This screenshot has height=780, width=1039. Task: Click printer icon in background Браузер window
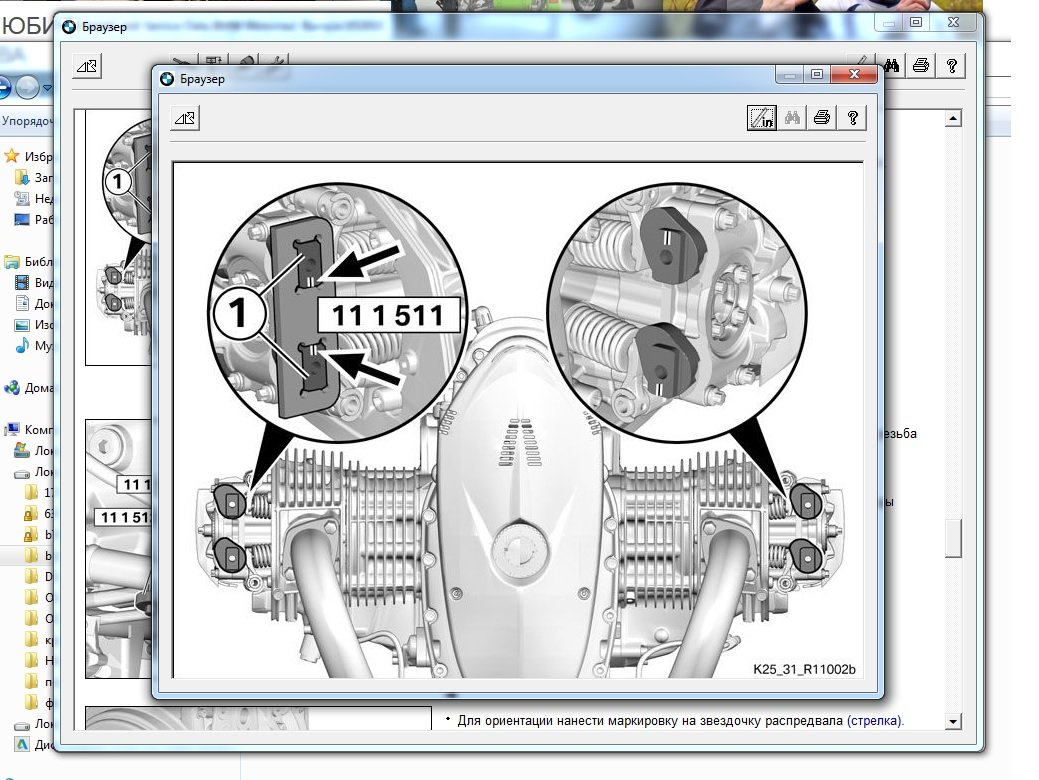[921, 66]
